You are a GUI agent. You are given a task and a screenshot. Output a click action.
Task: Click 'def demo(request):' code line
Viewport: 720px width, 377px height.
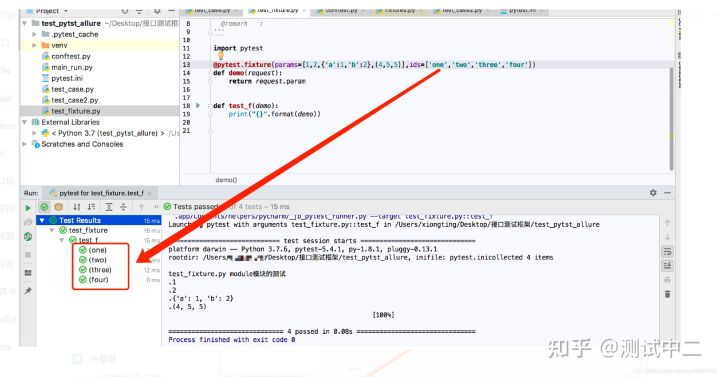[x=248, y=73]
